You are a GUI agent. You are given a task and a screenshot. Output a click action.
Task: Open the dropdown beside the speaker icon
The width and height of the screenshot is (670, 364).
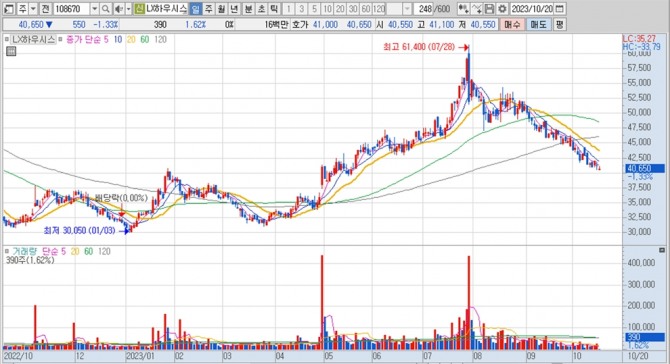coord(129,9)
